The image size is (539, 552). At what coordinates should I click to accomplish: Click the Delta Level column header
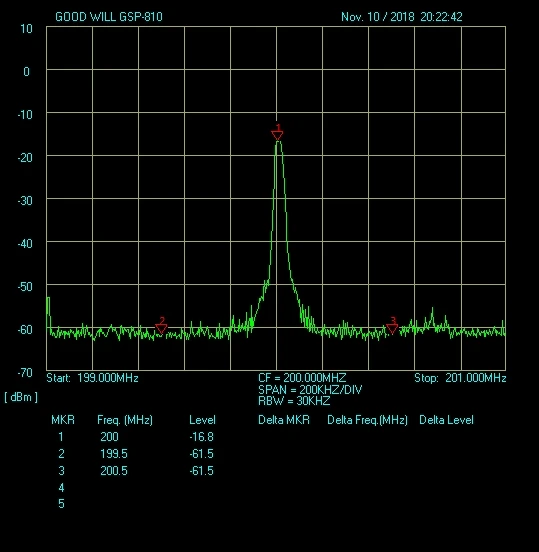[446, 420]
